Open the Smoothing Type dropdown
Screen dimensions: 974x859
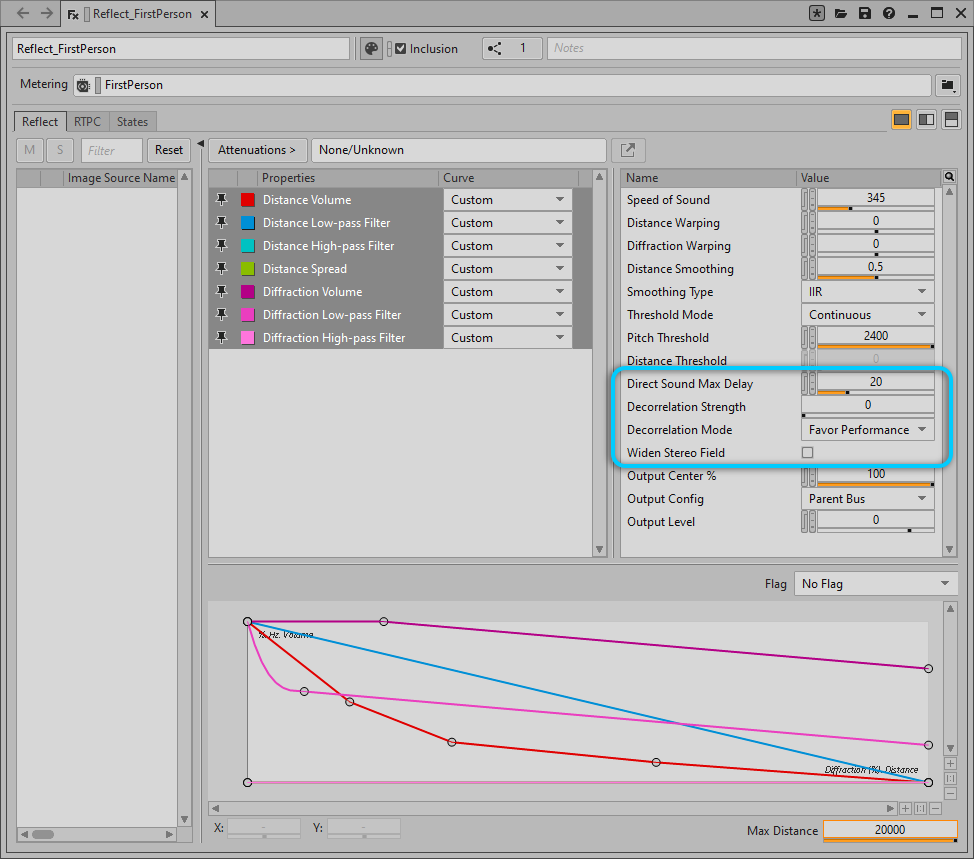867,292
